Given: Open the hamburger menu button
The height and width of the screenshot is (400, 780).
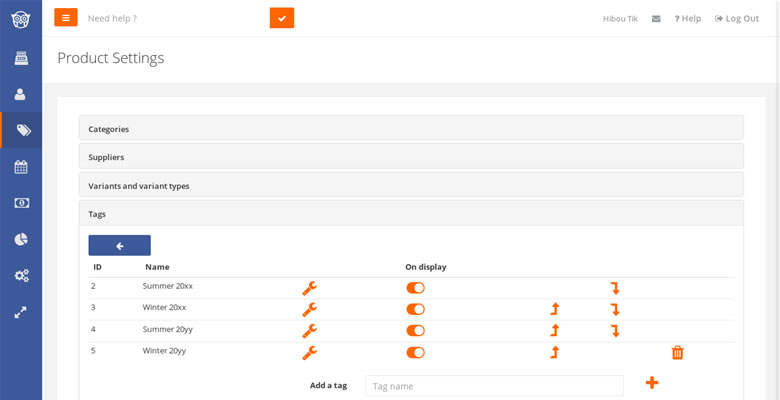Looking at the screenshot, I should pos(66,17).
